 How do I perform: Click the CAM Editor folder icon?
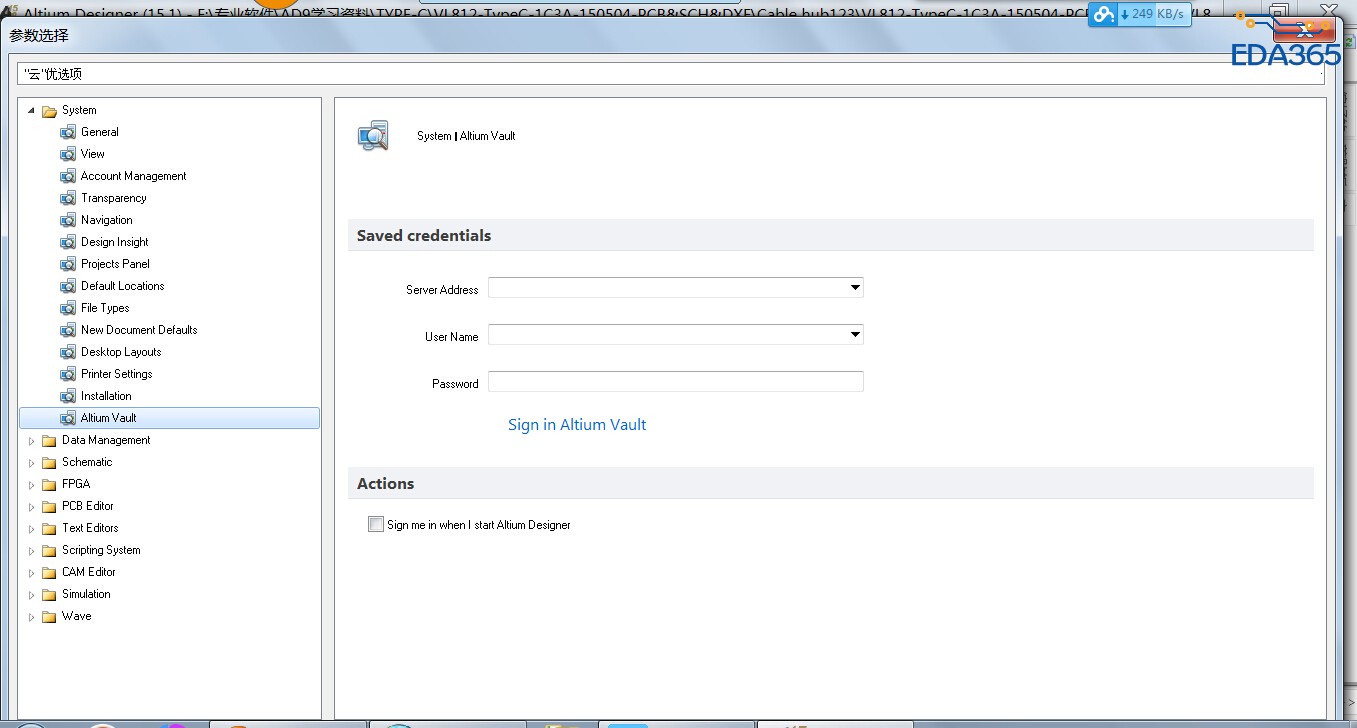click(49, 572)
